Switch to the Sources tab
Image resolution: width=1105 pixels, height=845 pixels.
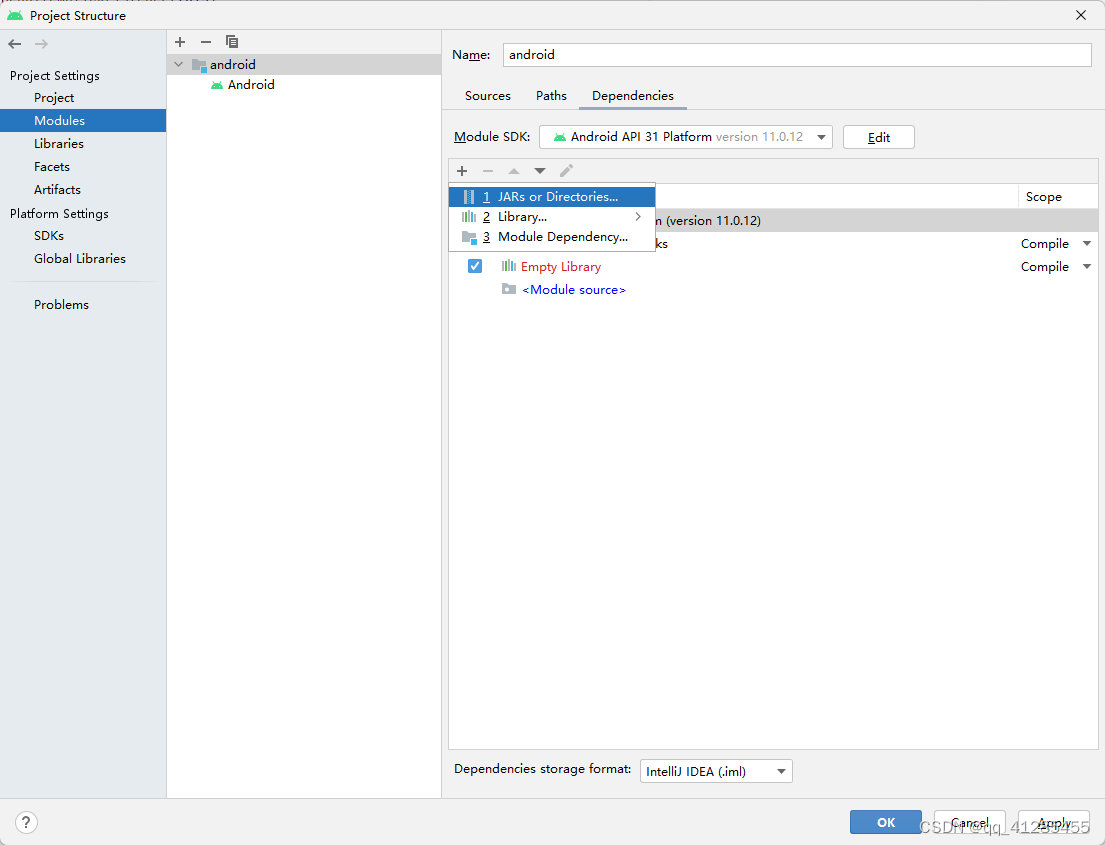(x=487, y=95)
